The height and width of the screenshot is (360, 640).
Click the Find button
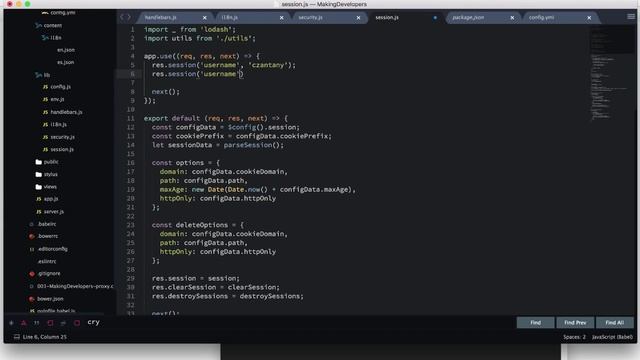click(x=535, y=322)
